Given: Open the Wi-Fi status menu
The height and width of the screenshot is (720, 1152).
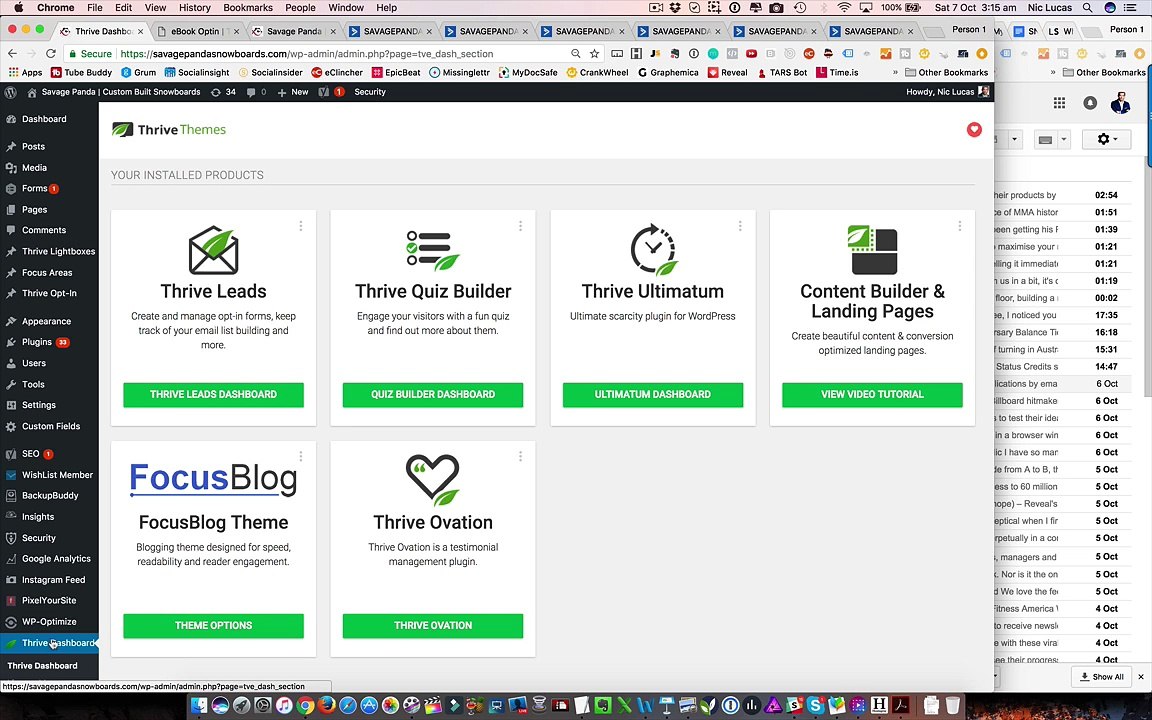Looking at the screenshot, I should click(844, 7).
